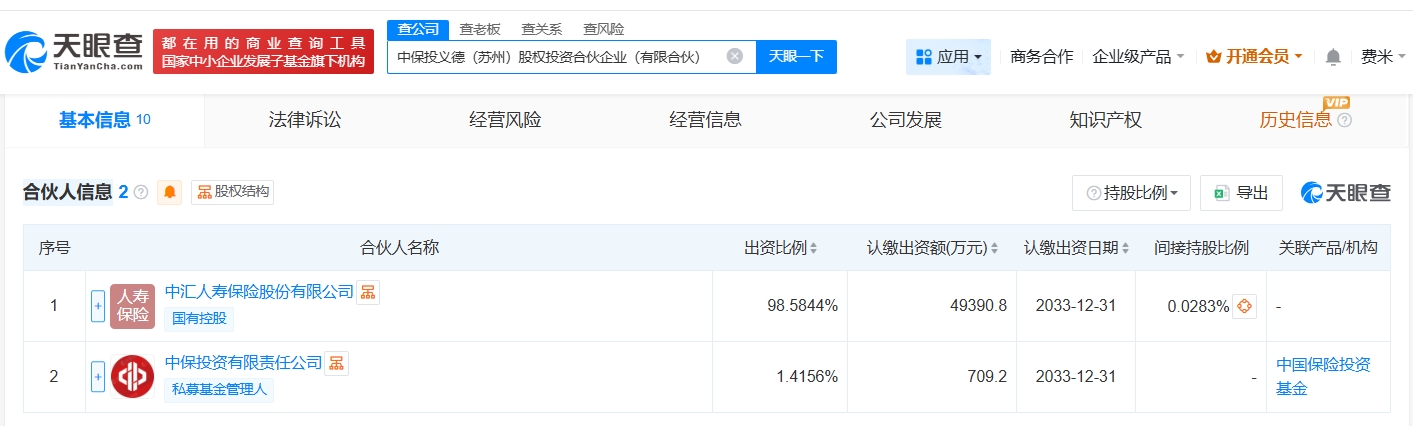1413x426 pixels.
Task: Click the TianYanCha logo in header
Action: [74, 52]
